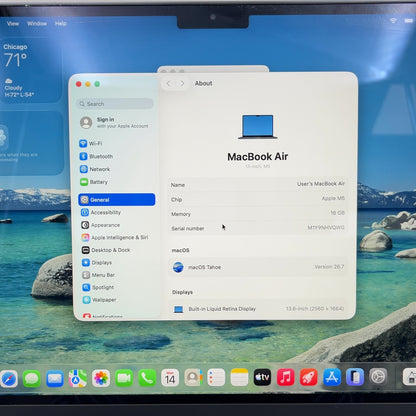Click the Search field in sidebar
This screenshot has width=416, height=416.
(x=115, y=104)
